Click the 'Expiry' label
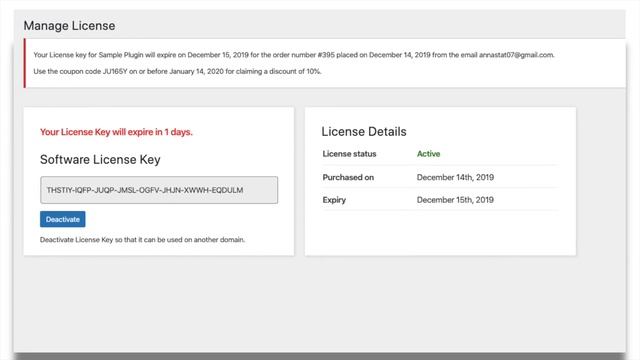Screen dimensions: 640x360 pyautogui.click(x=334, y=200)
